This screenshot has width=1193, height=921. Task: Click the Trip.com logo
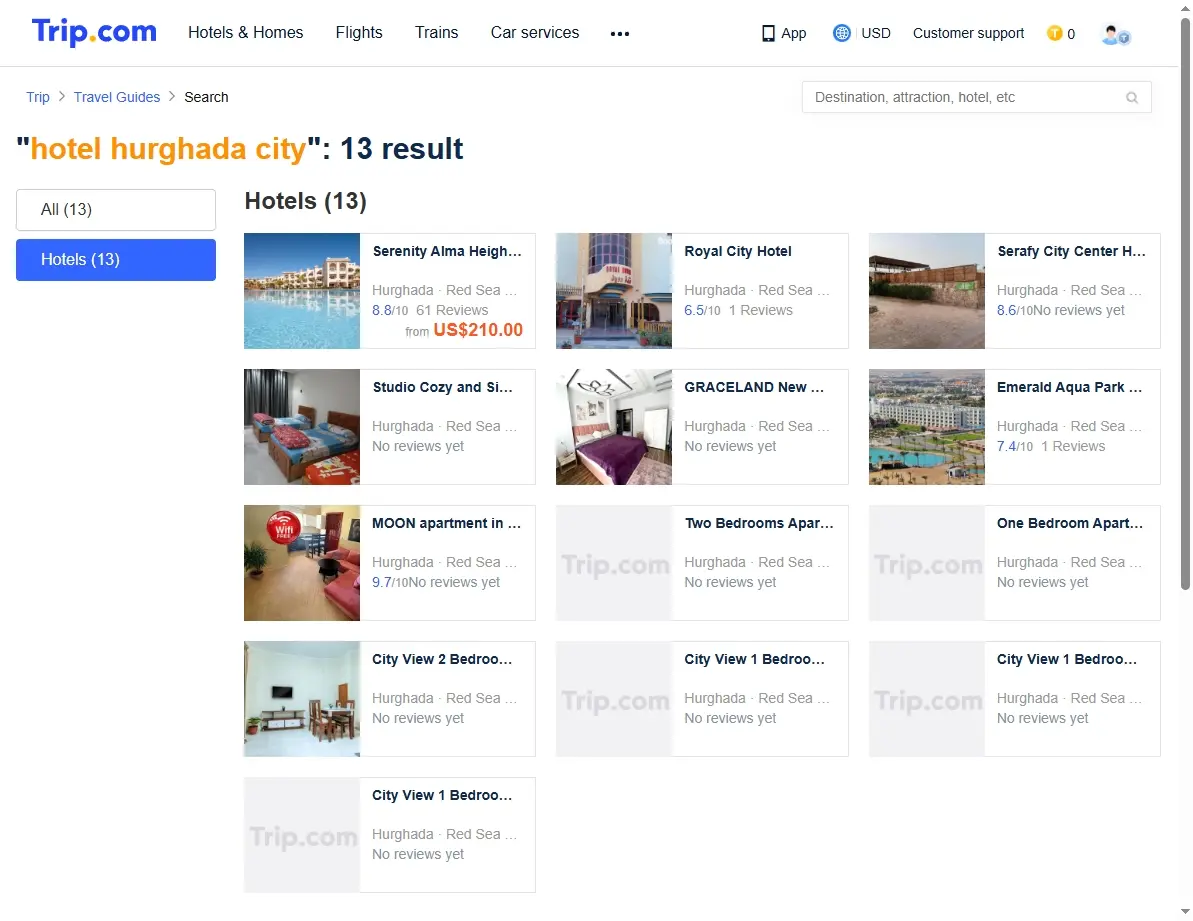tap(94, 32)
